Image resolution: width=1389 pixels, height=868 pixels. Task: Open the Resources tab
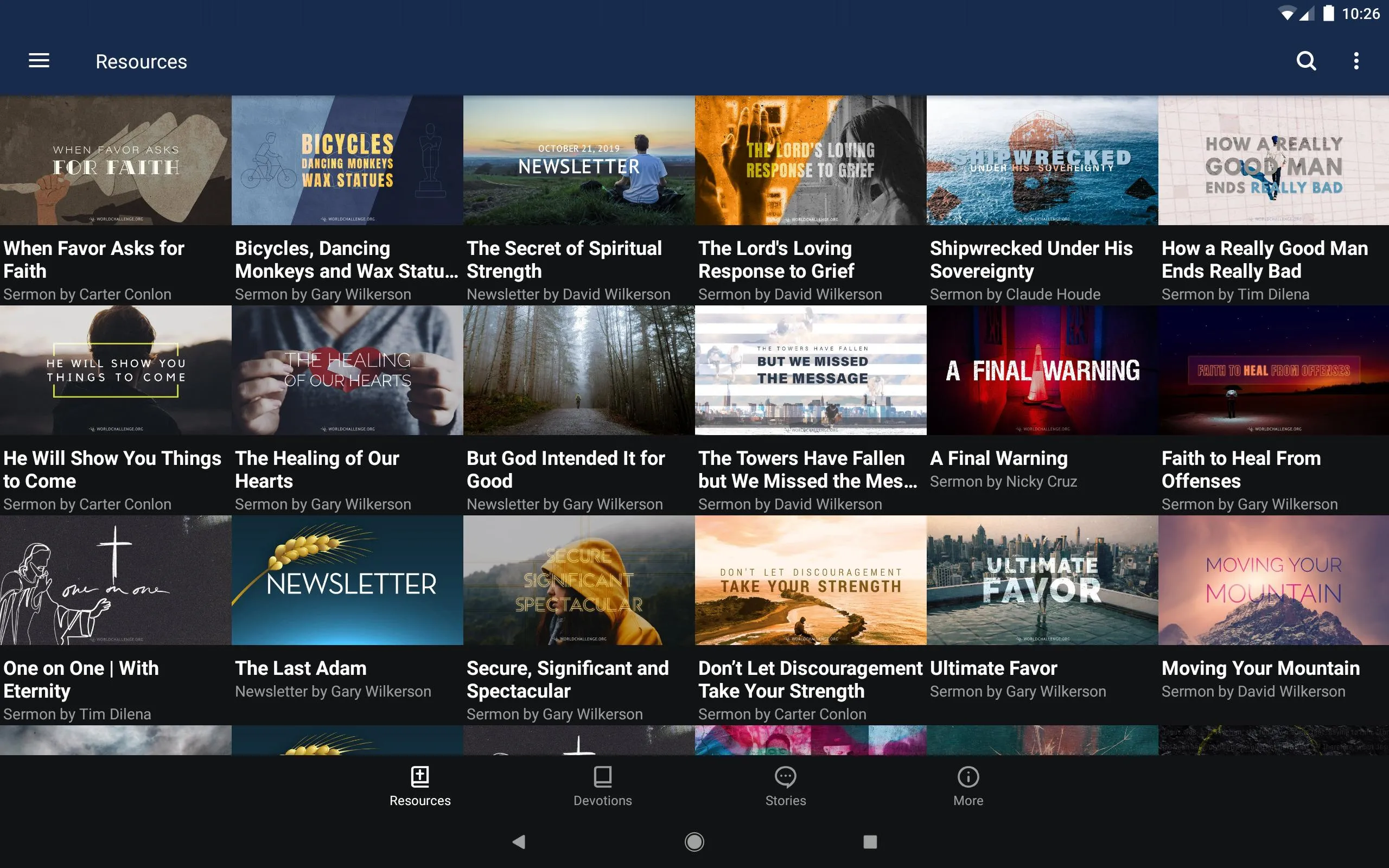click(x=420, y=786)
